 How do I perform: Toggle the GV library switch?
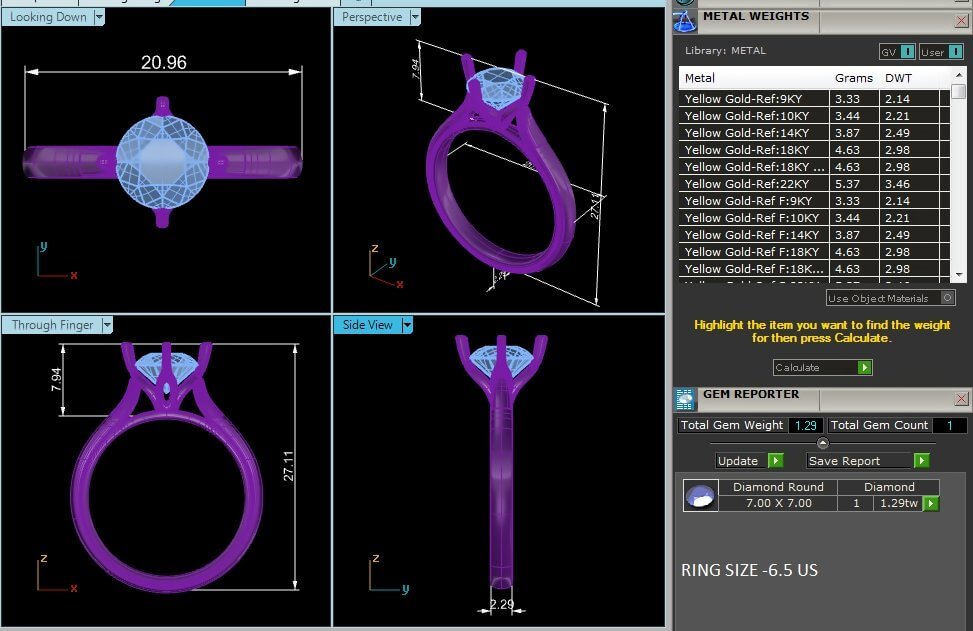(906, 52)
